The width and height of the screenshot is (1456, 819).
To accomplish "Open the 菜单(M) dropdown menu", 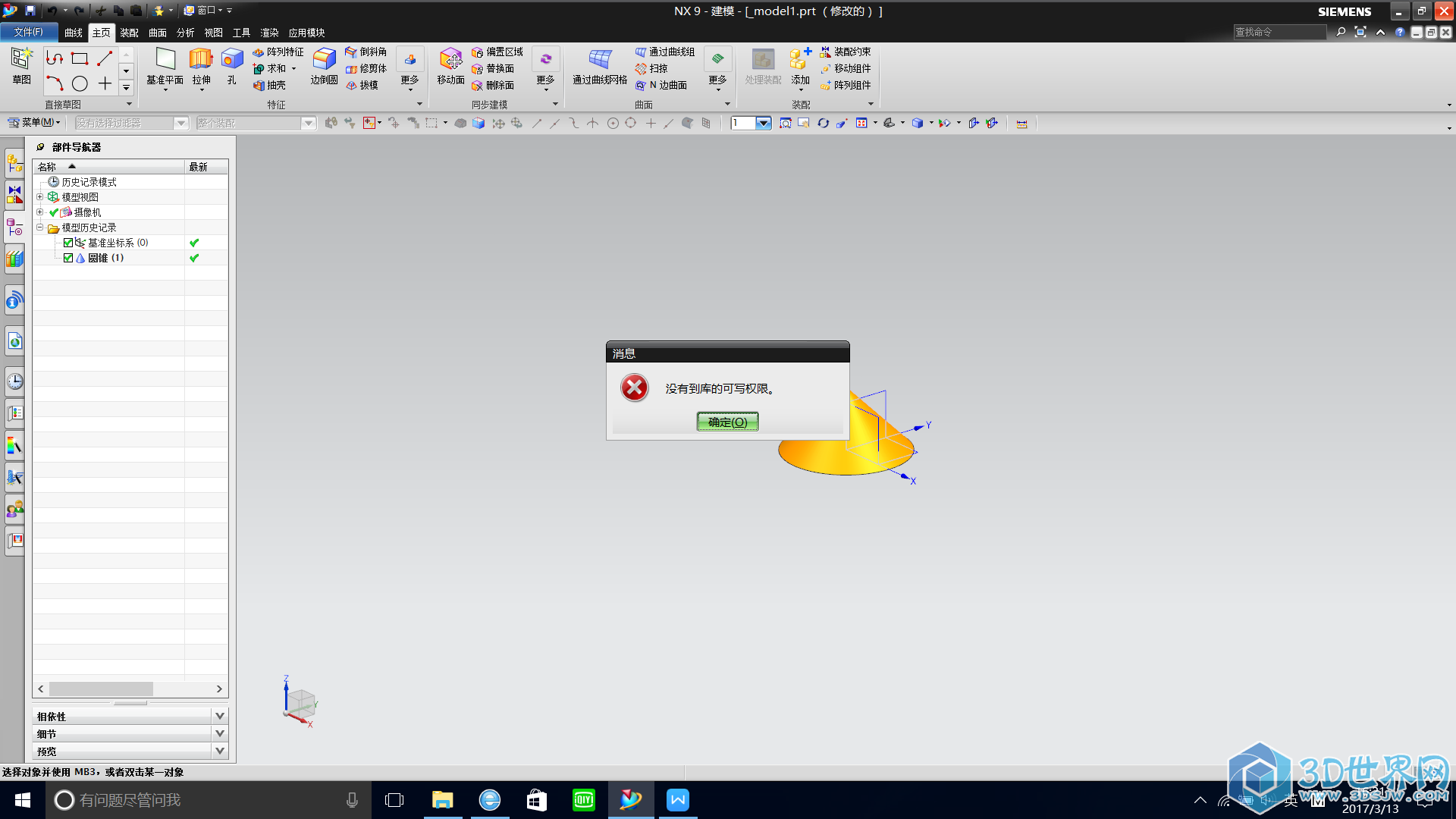I will point(34,122).
